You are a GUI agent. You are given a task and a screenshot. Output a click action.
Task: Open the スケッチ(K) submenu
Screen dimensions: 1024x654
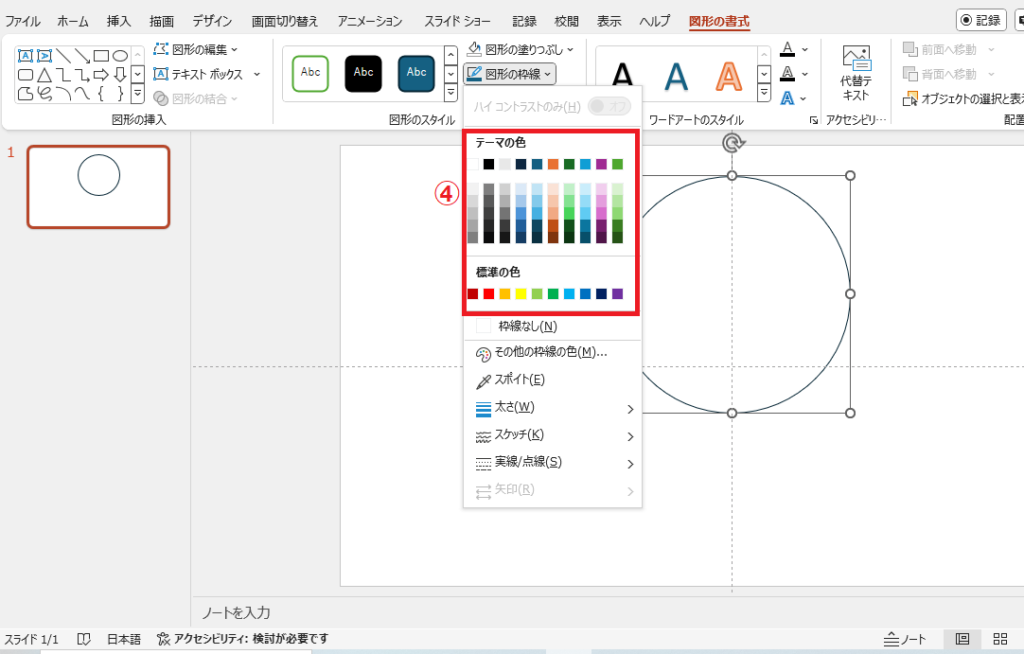click(x=552, y=436)
